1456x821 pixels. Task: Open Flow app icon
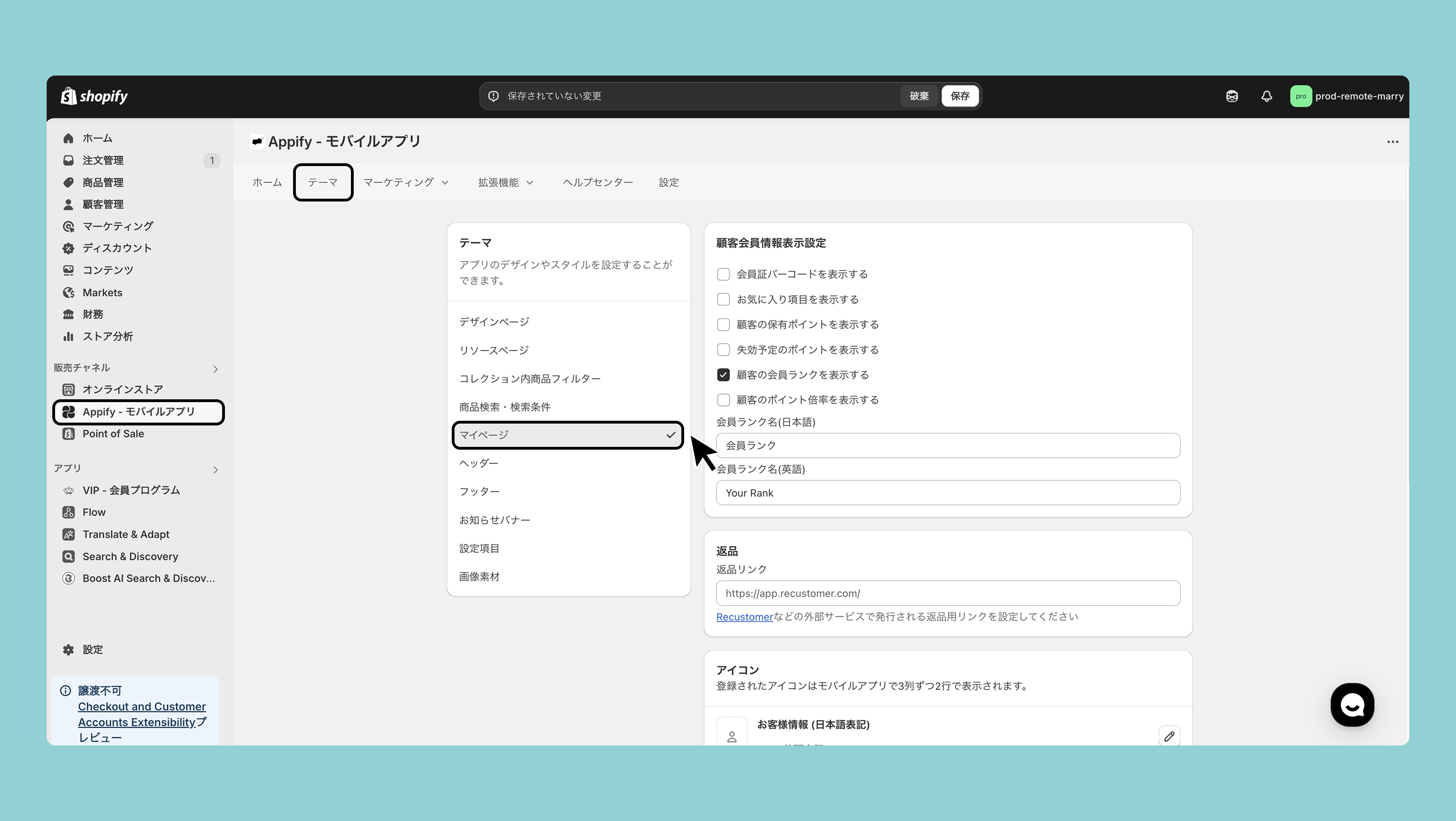(69, 512)
